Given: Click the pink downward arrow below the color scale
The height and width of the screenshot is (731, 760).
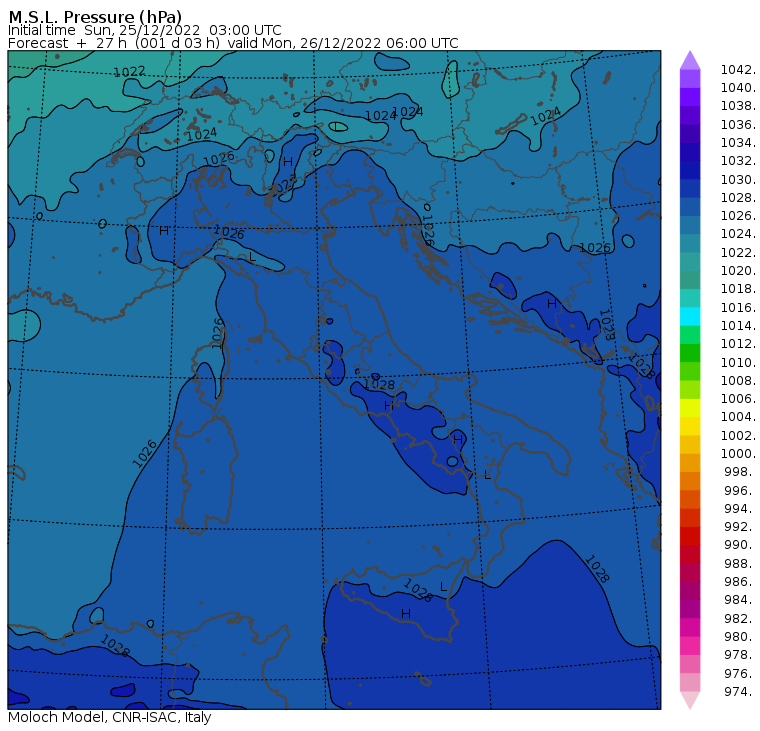Looking at the screenshot, I should tap(690, 700).
